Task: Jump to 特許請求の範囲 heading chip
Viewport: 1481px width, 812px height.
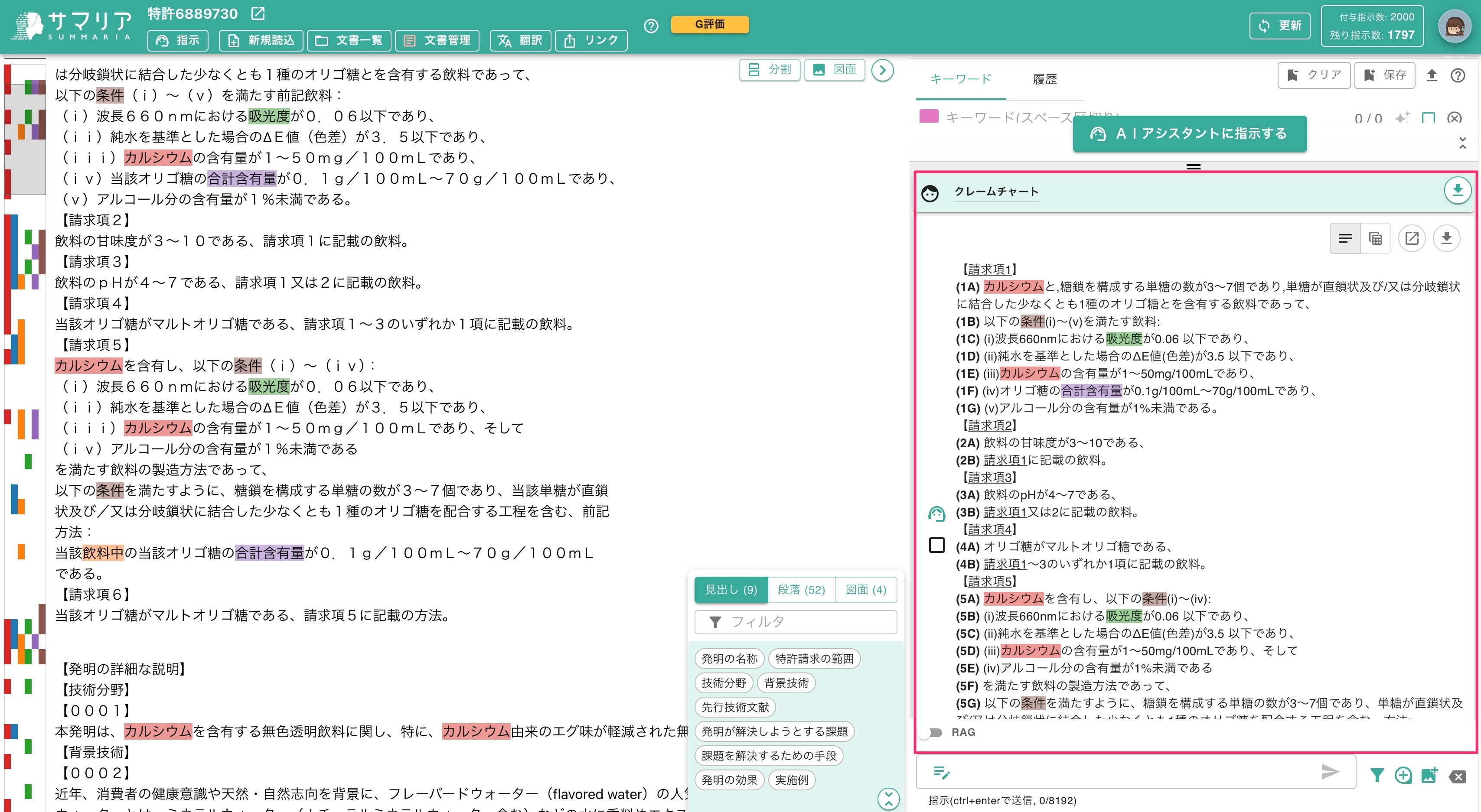Action: pyautogui.click(x=814, y=659)
